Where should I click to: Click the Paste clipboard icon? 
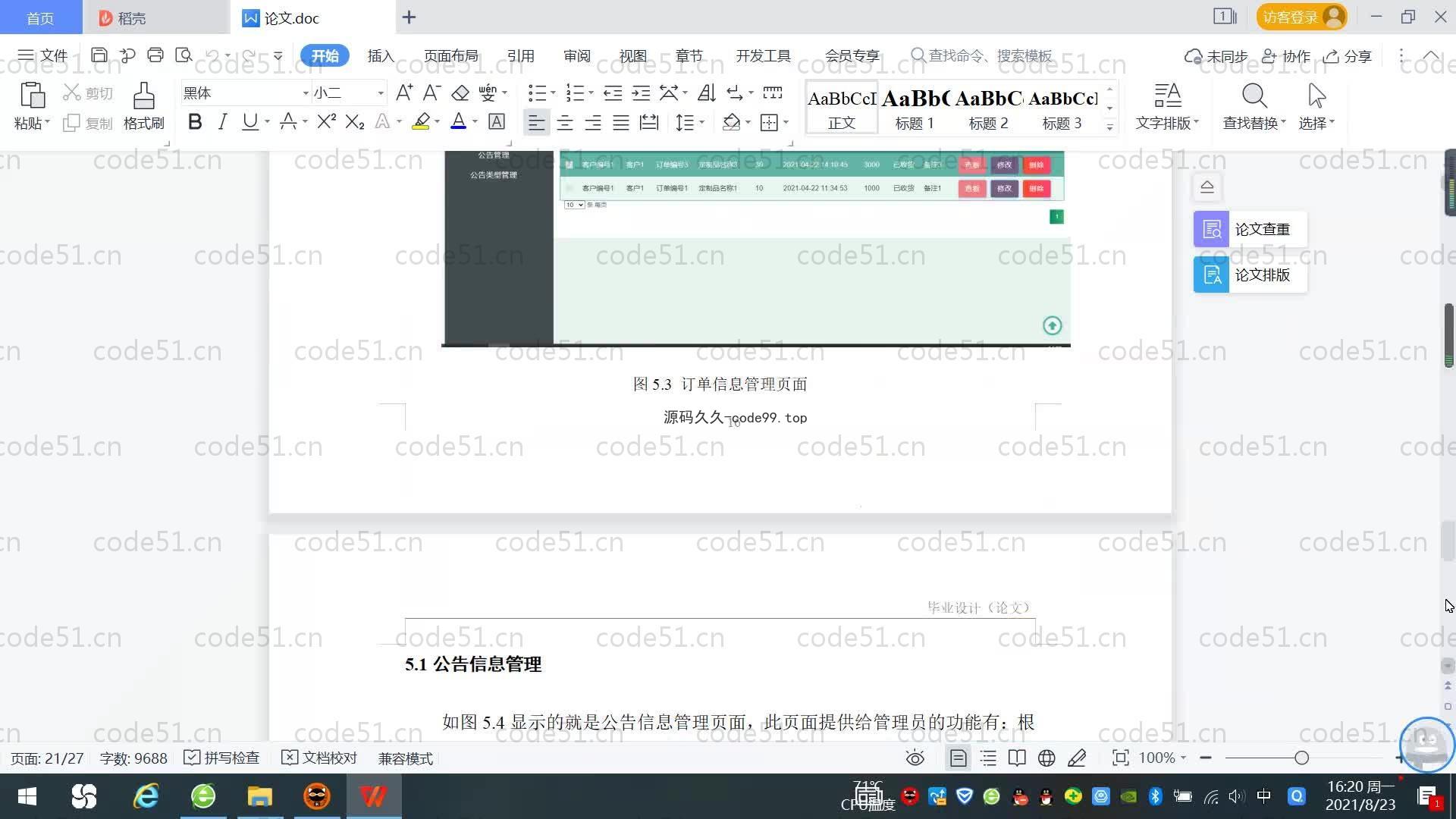31,96
